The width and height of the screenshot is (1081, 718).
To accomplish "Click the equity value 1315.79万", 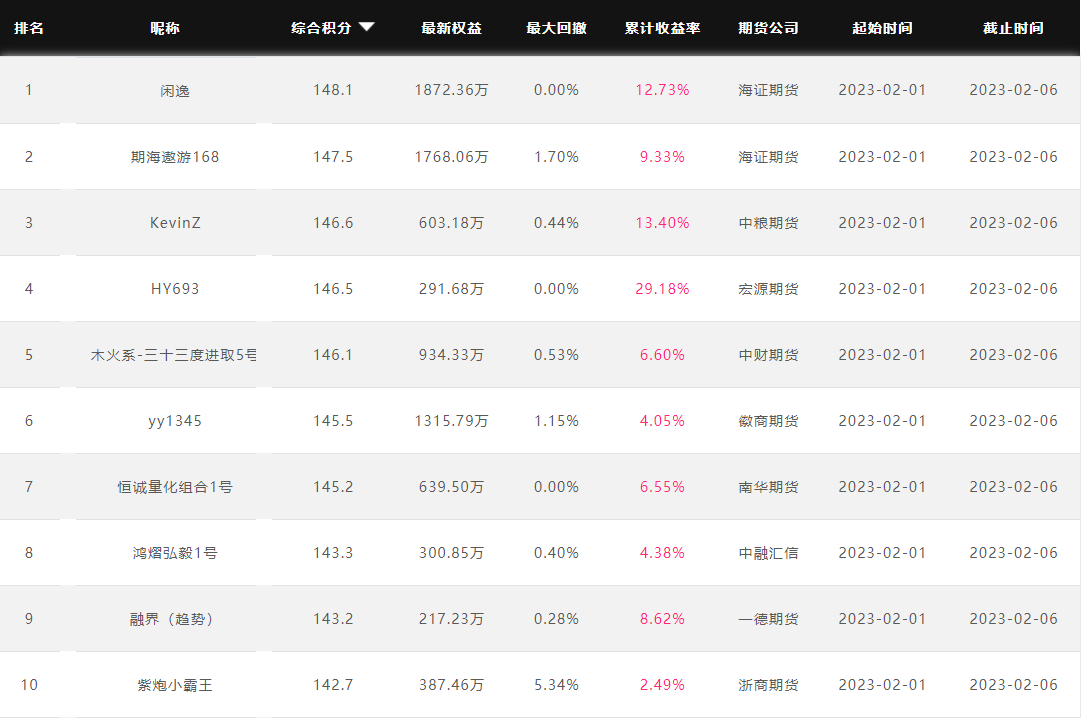I will (452, 421).
